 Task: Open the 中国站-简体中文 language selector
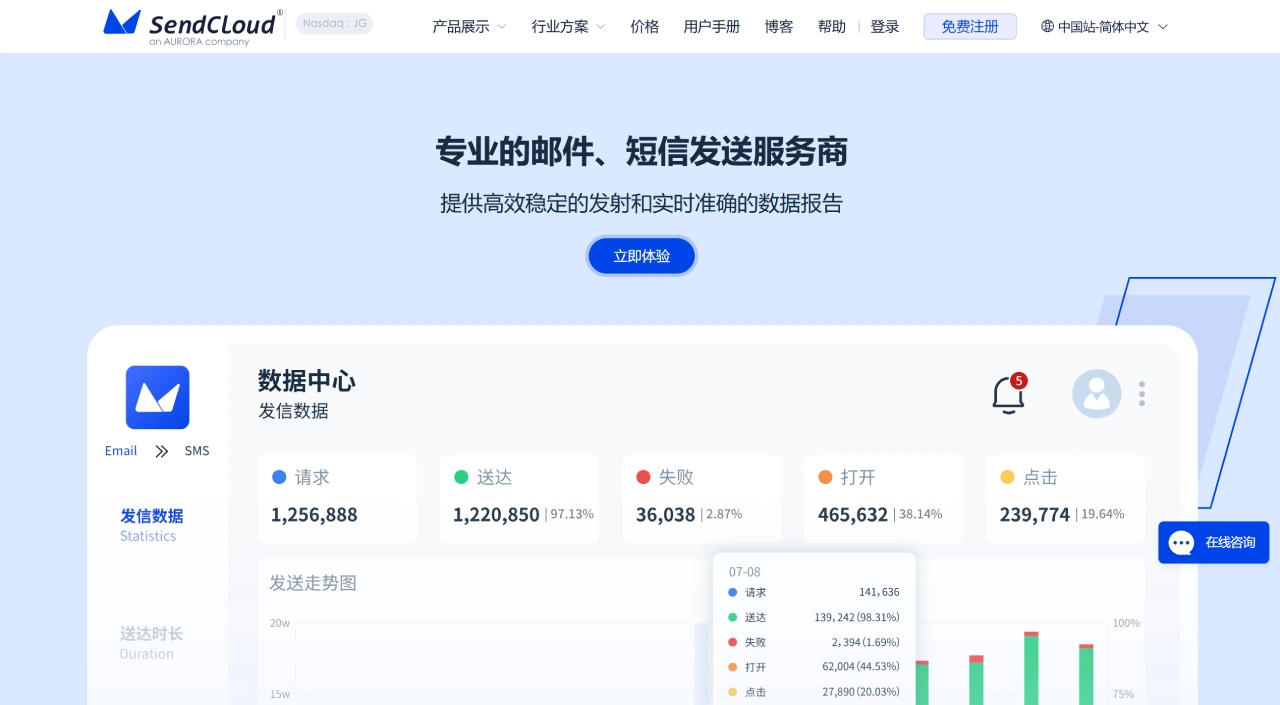coord(1104,27)
